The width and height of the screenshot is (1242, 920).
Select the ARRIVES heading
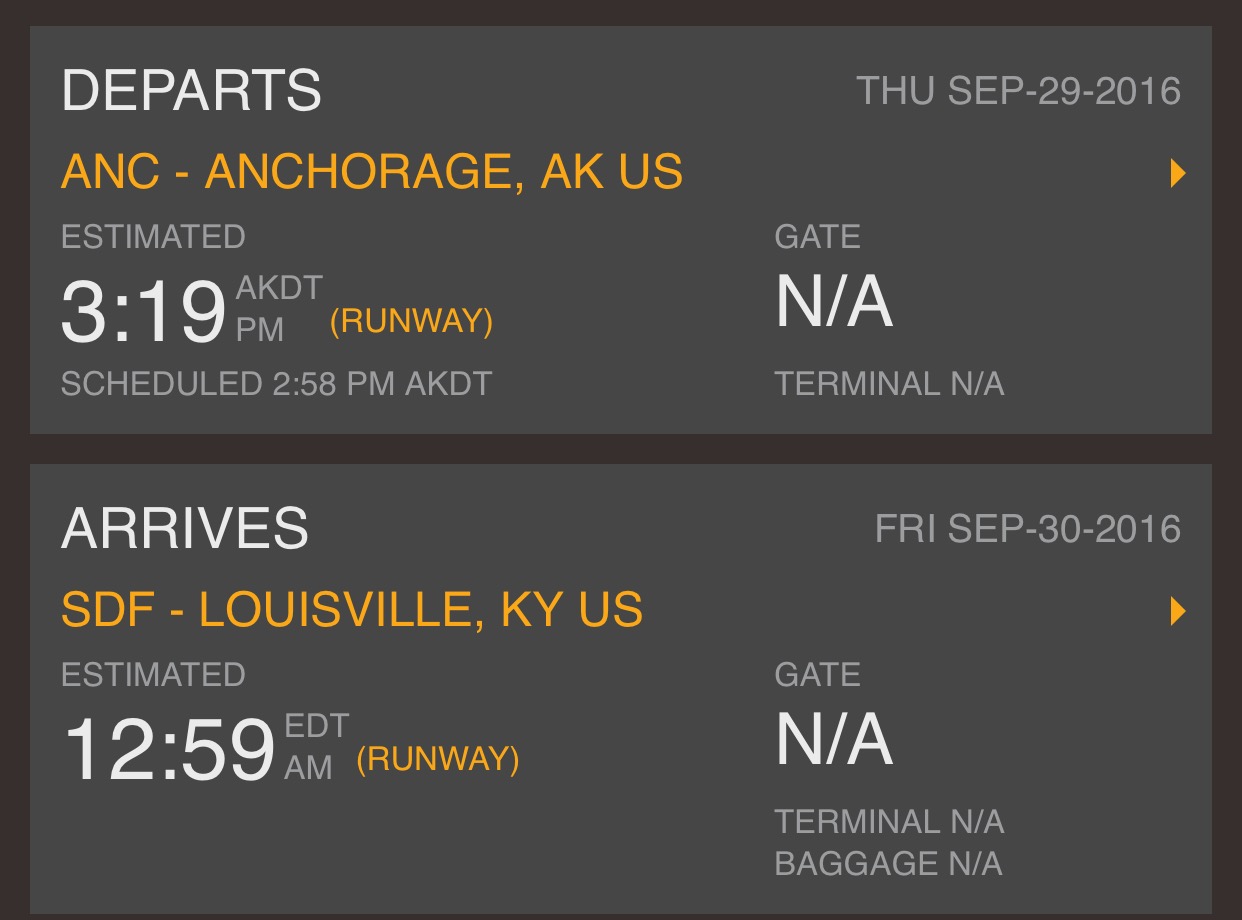pos(185,528)
